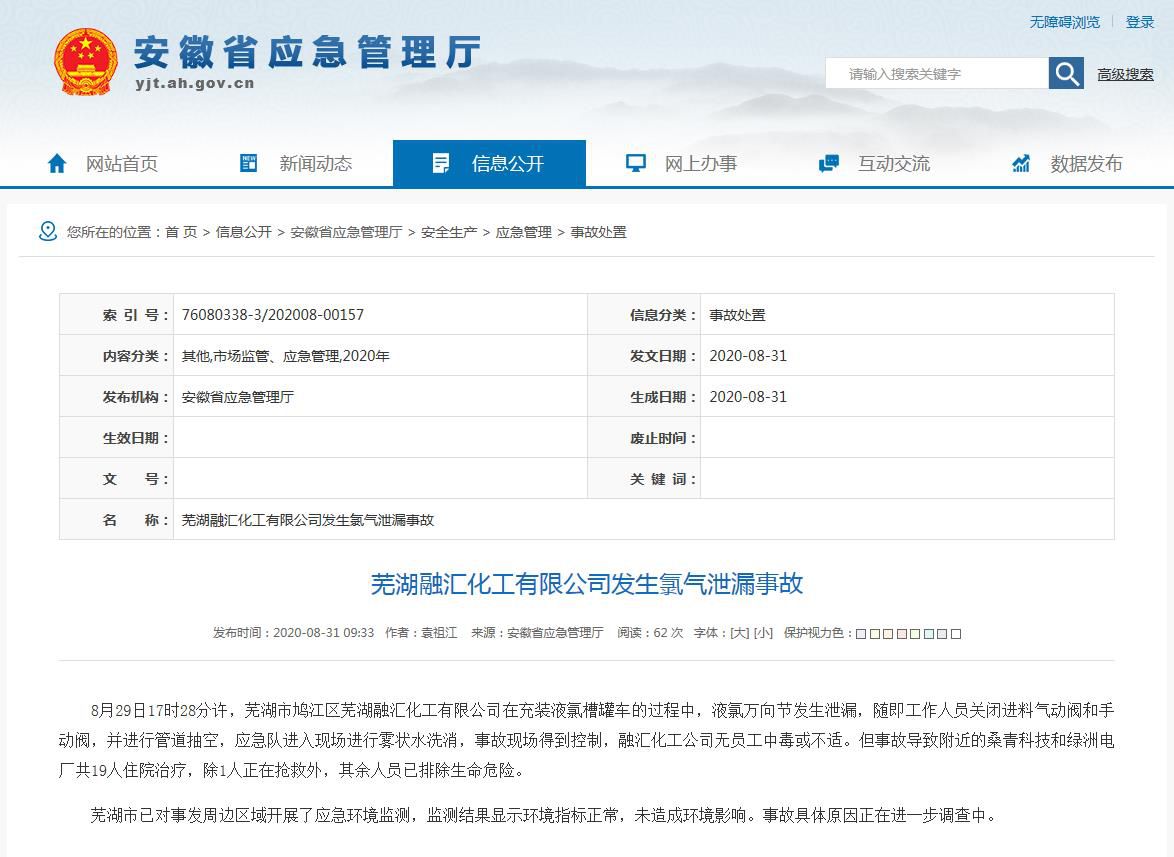This screenshot has height=857, width=1174.
Task: Open the 数据发布 navigation tab
Action: pyautogui.click(x=1086, y=163)
